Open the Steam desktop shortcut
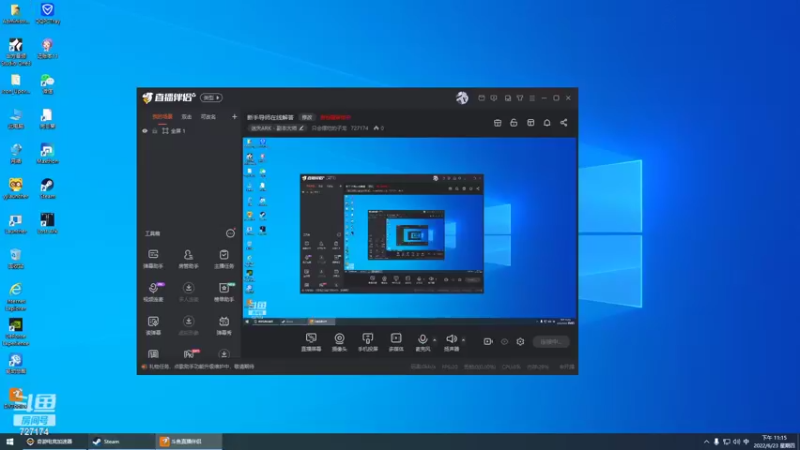800x450 pixels. pyautogui.click(x=47, y=189)
